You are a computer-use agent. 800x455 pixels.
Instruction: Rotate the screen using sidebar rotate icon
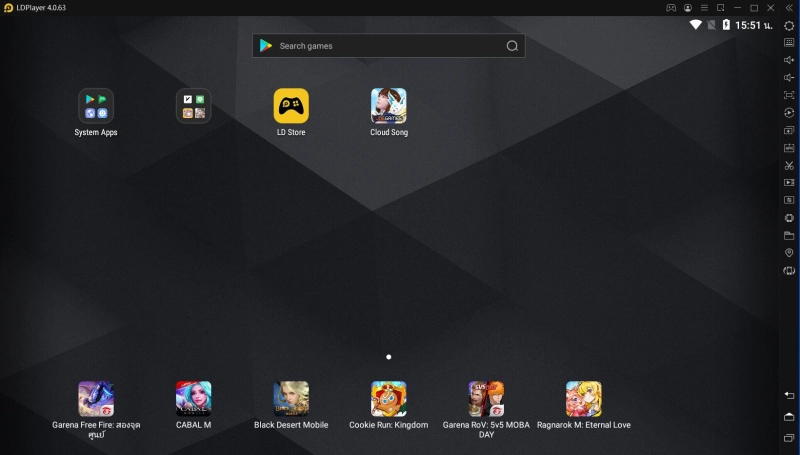789,271
